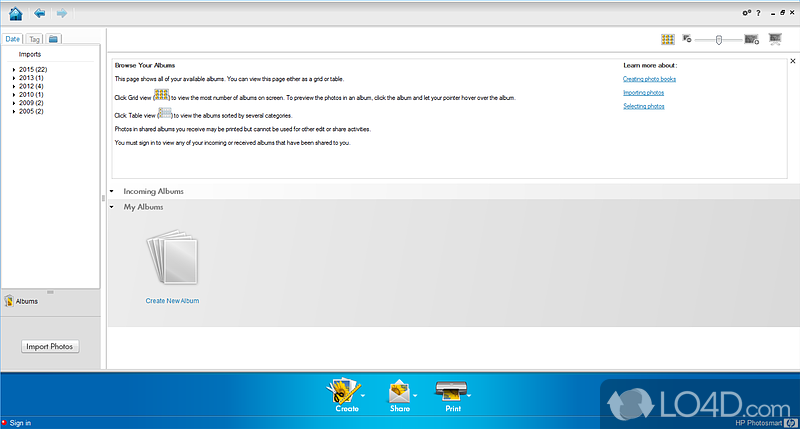This screenshot has width=800, height=429.
Task: Collapse the Incoming Albums section
Action: click(x=112, y=191)
